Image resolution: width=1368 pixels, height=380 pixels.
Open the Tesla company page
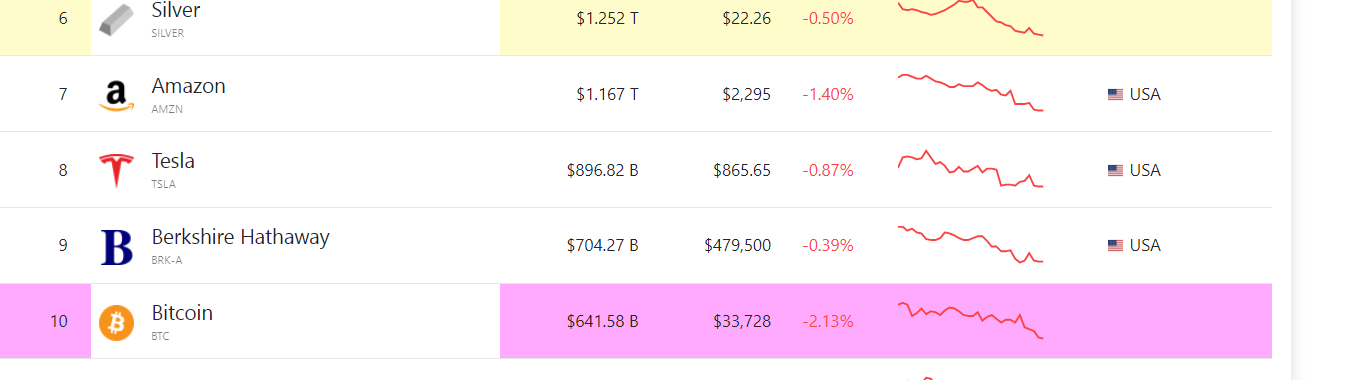(x=173, y=161)
